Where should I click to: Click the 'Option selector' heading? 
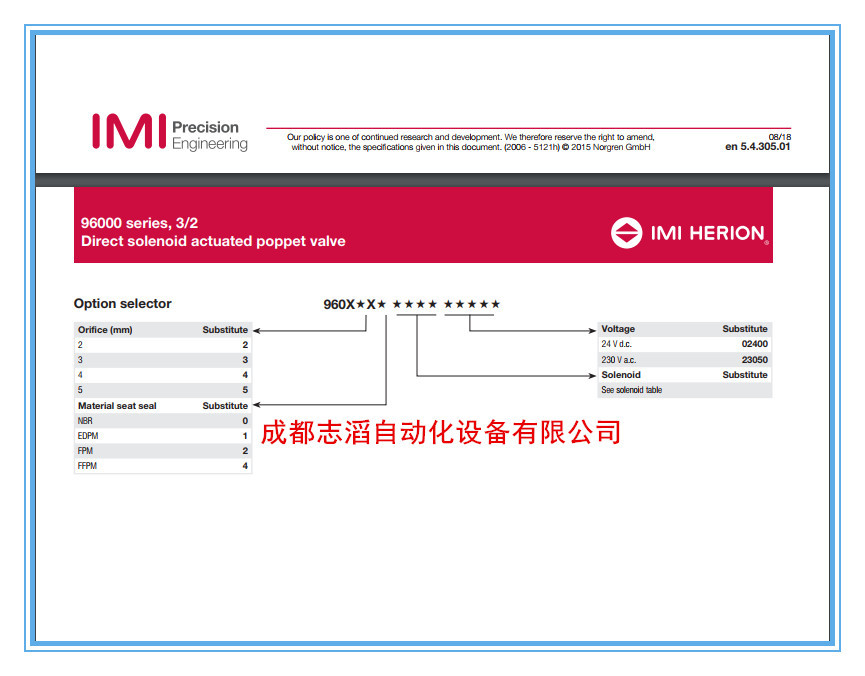point(122,304)
